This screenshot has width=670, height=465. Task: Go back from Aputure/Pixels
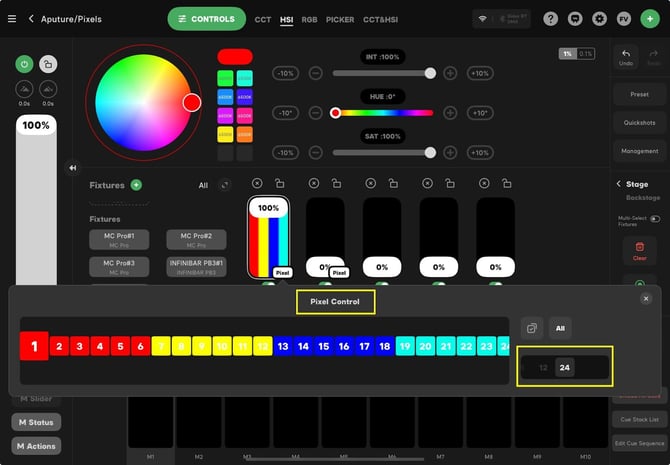[x=31, y=19]
